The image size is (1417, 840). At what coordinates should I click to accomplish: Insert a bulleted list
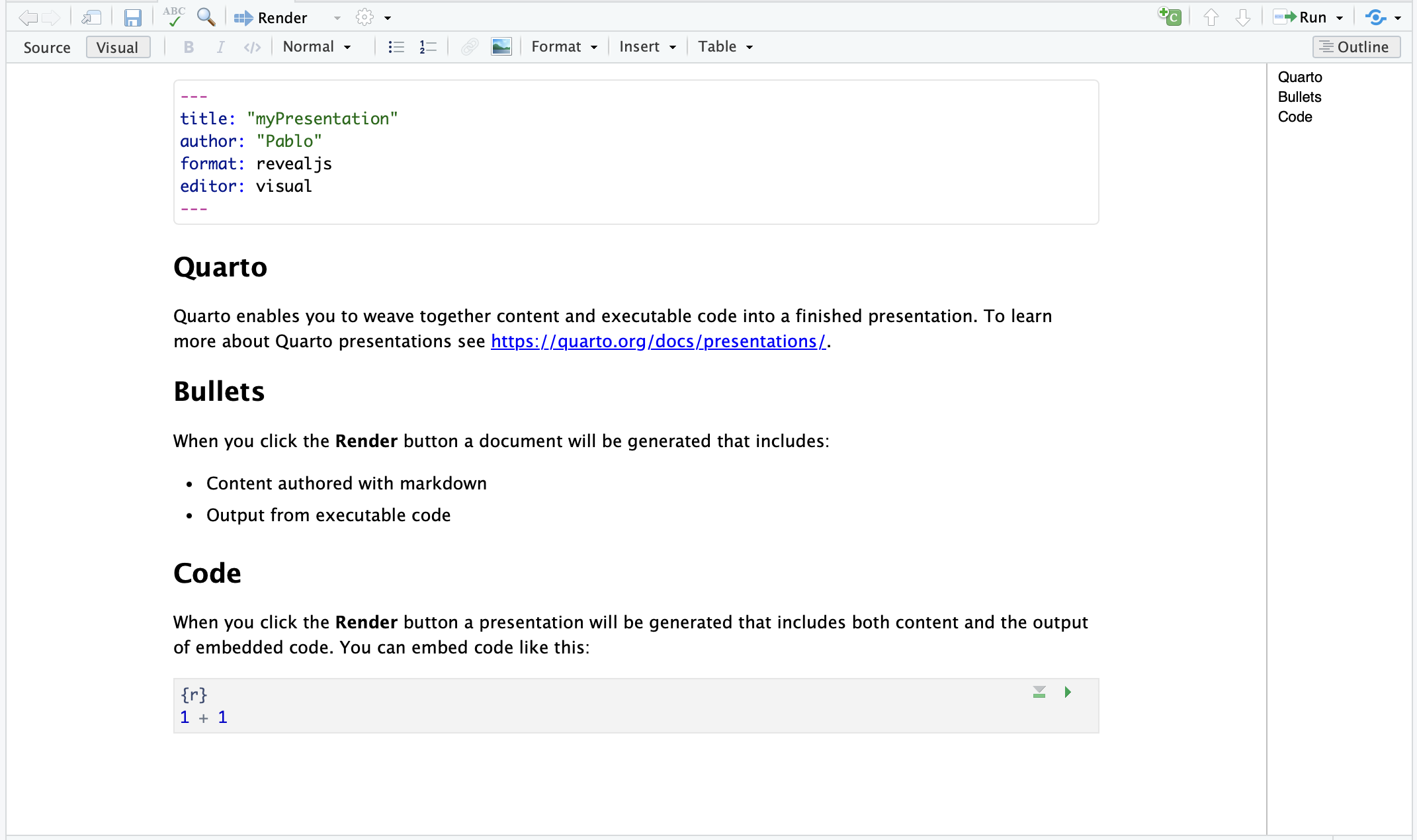click(x=396, y=47)
